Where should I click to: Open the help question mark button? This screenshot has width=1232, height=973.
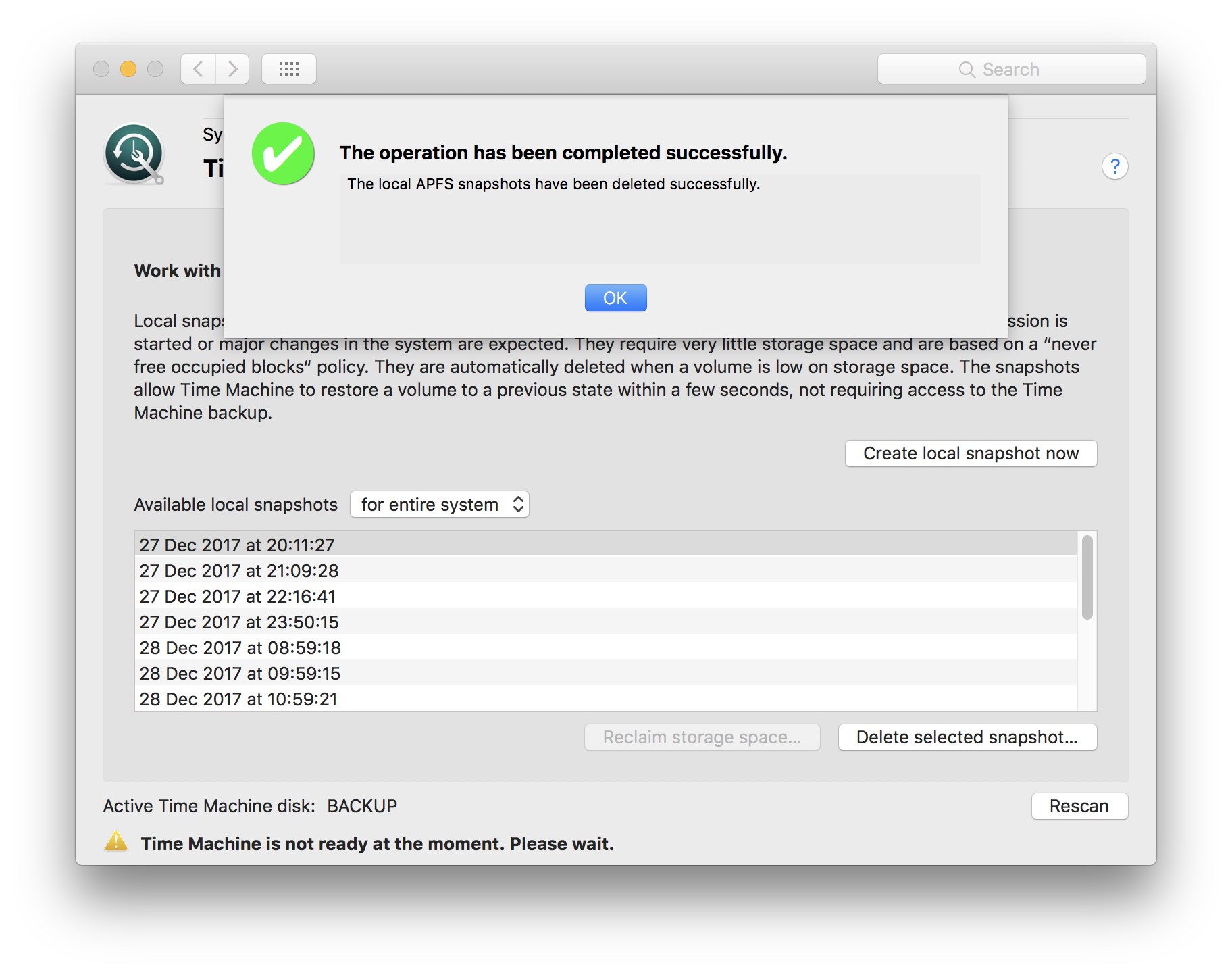coord(1115,166)
